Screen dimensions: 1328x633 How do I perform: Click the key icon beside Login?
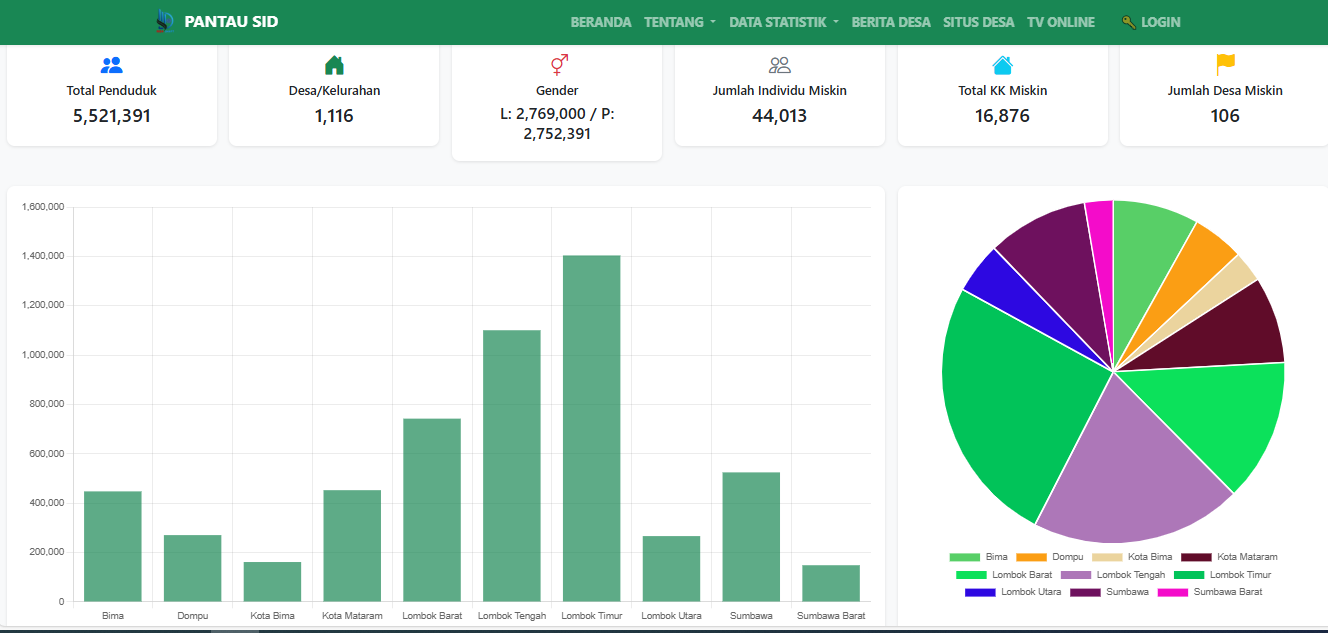(1129, 22)
